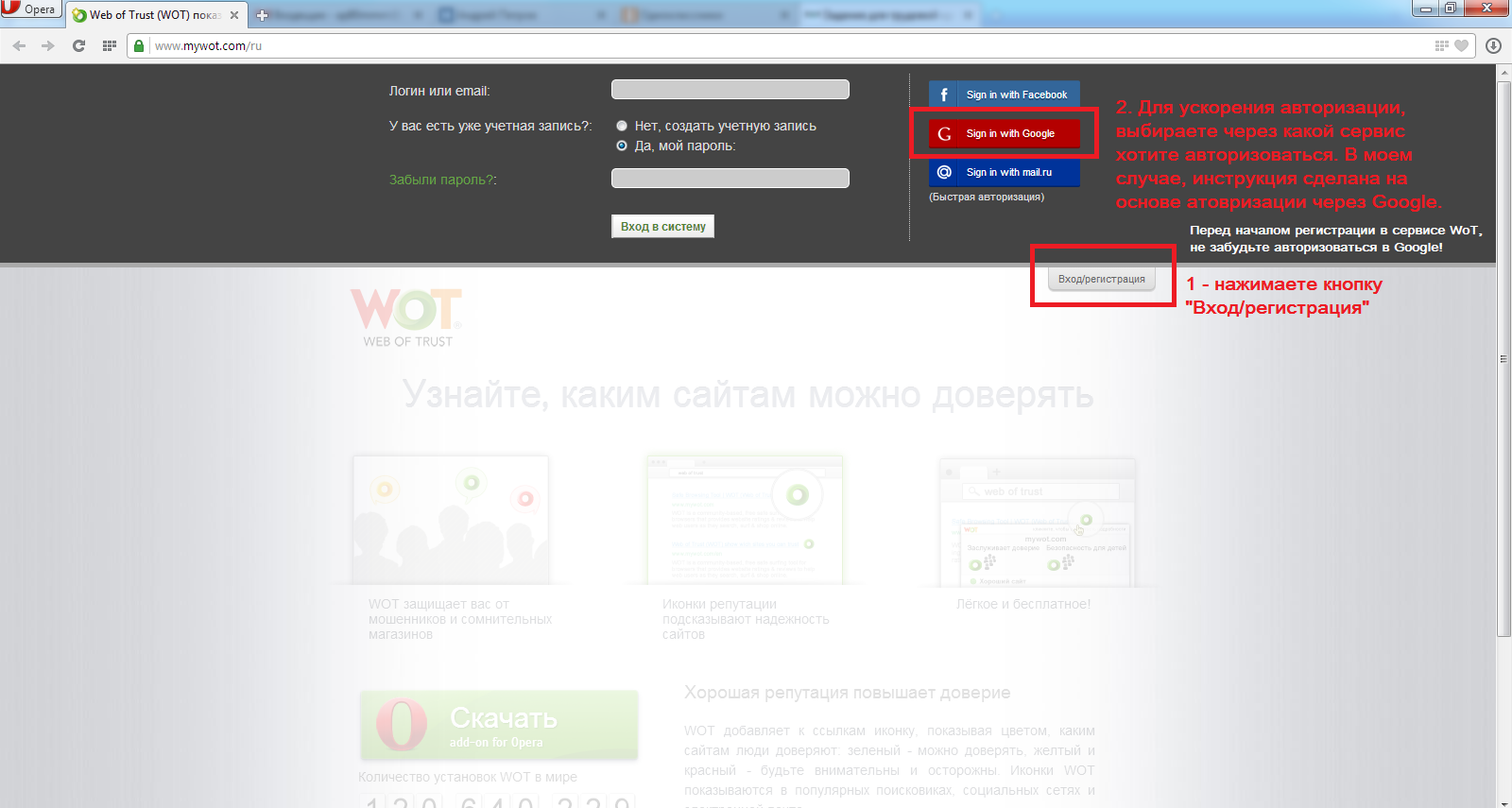
Task: Click the Facebook 'f' logo icon
Action: [943, 95]
